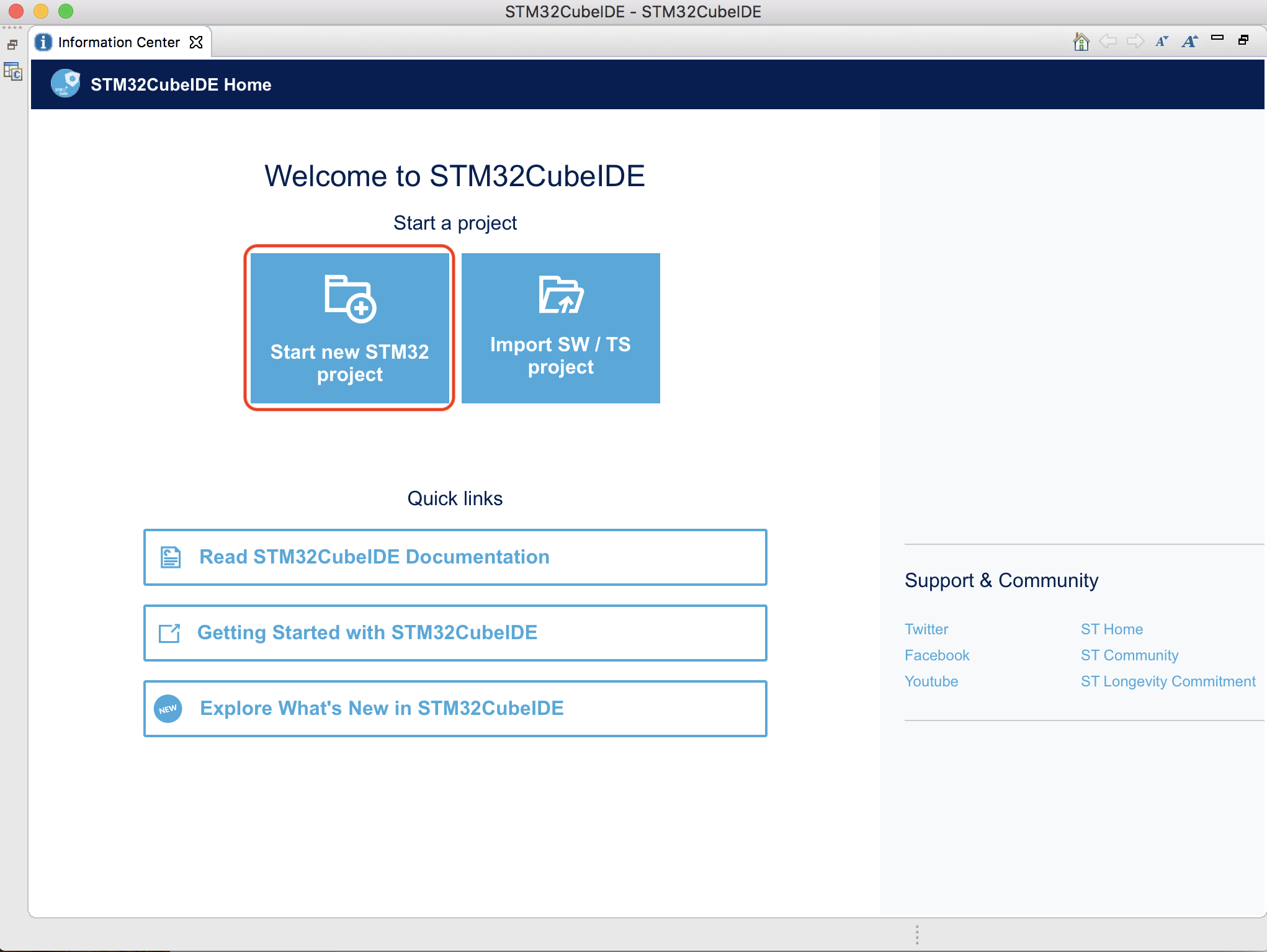Click the navigate back arrow icon
This screenshot has width=1267, height=952.
point(1108,42)
